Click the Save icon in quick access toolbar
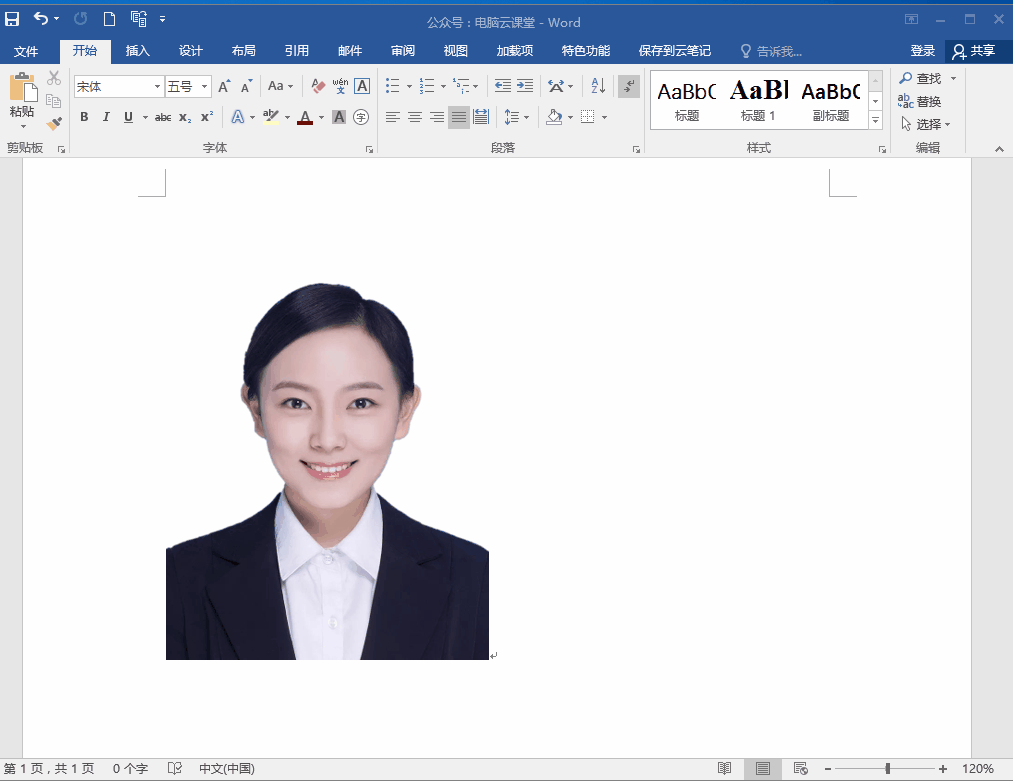The height and width of the screenshot is (781, 1013). [x=12, y=19]
